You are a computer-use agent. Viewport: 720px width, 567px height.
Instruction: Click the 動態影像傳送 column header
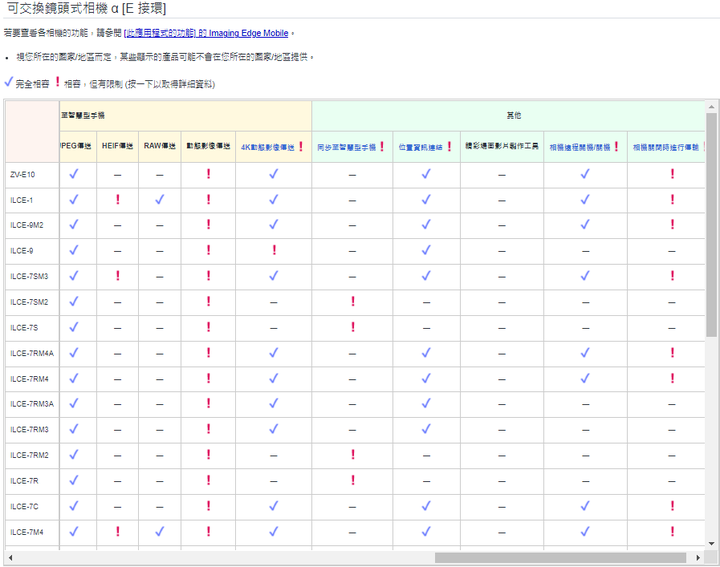coord(208,147)
